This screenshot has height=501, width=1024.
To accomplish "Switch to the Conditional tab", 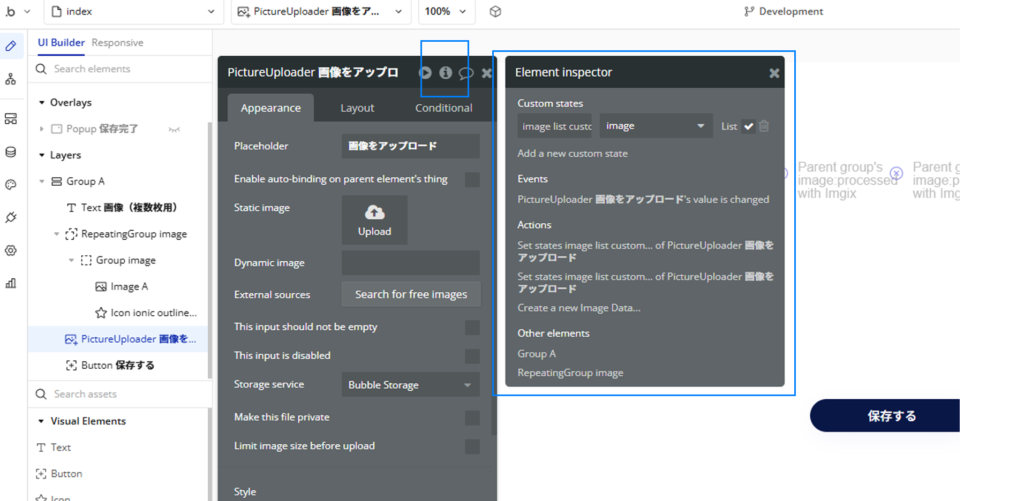I will pyautogui.click(x=443, y=108).
